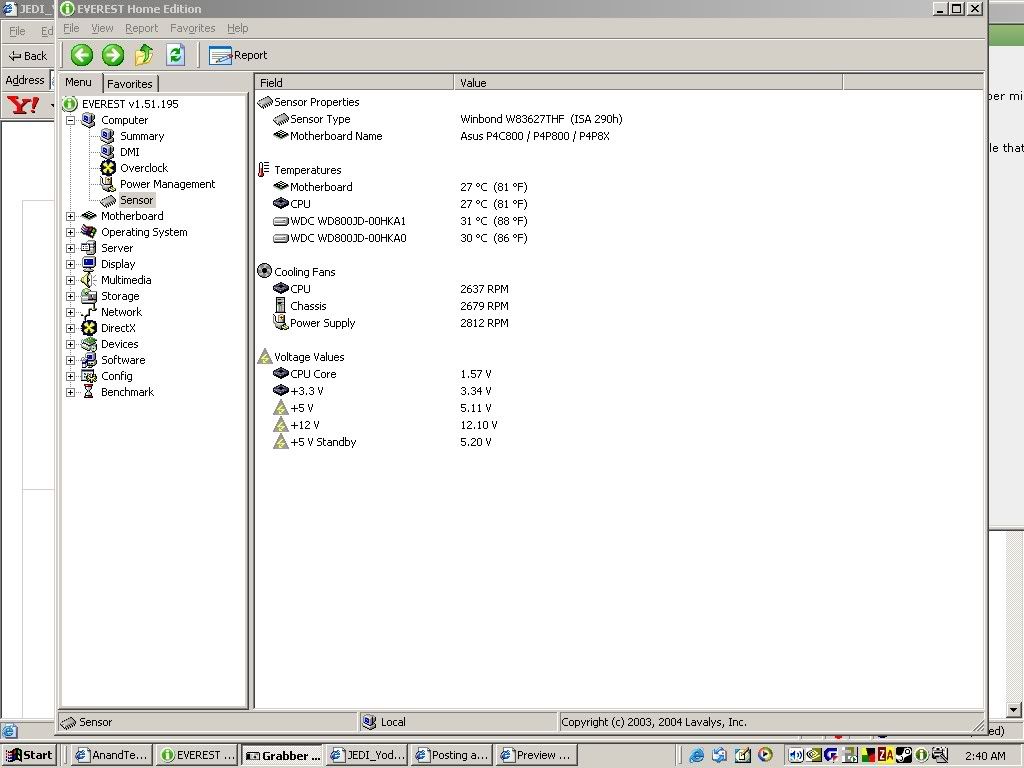The image size is (1024, 768).
Task: Expand the Server tree node
Action: [71, 248]
